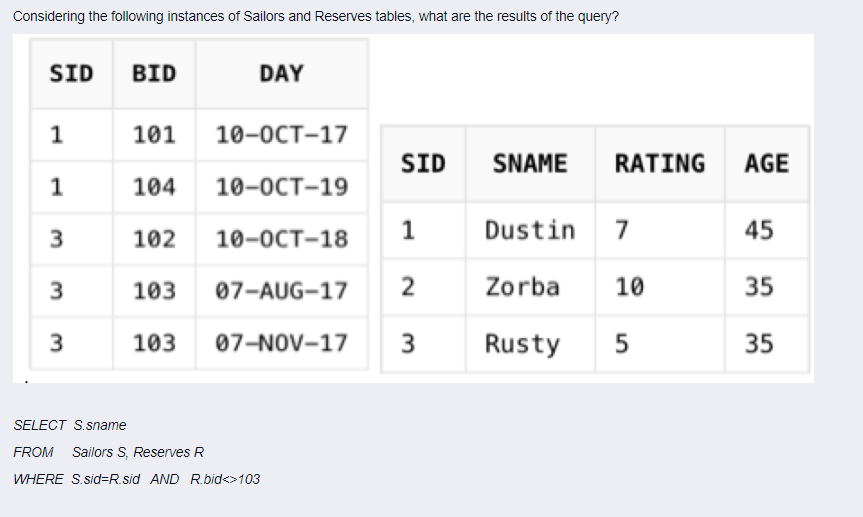Select the RATING column header
863x517 pixels.
pos(660,164)
